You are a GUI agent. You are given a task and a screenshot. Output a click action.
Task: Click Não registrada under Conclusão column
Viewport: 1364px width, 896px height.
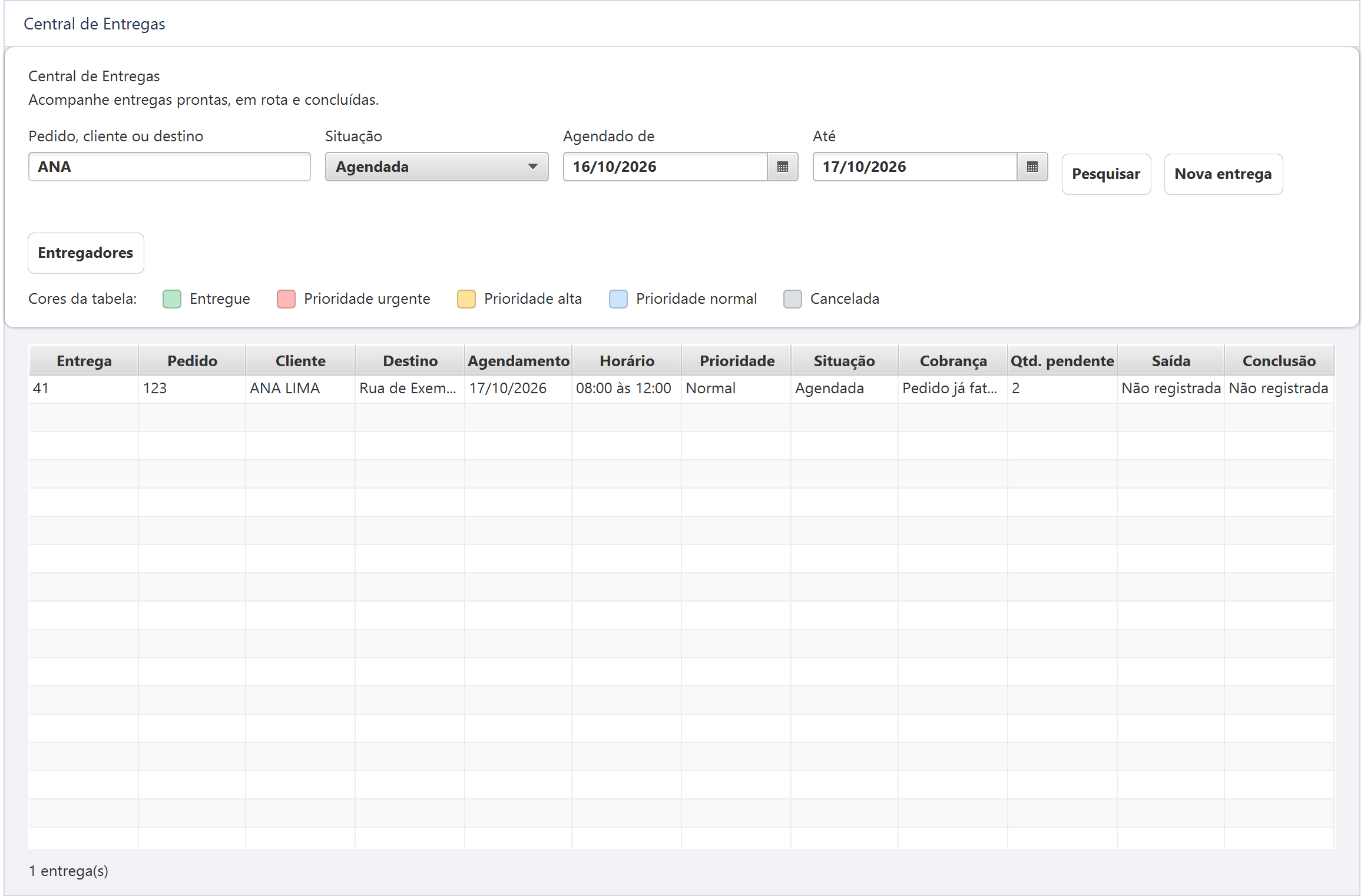tap(1279, 389)
